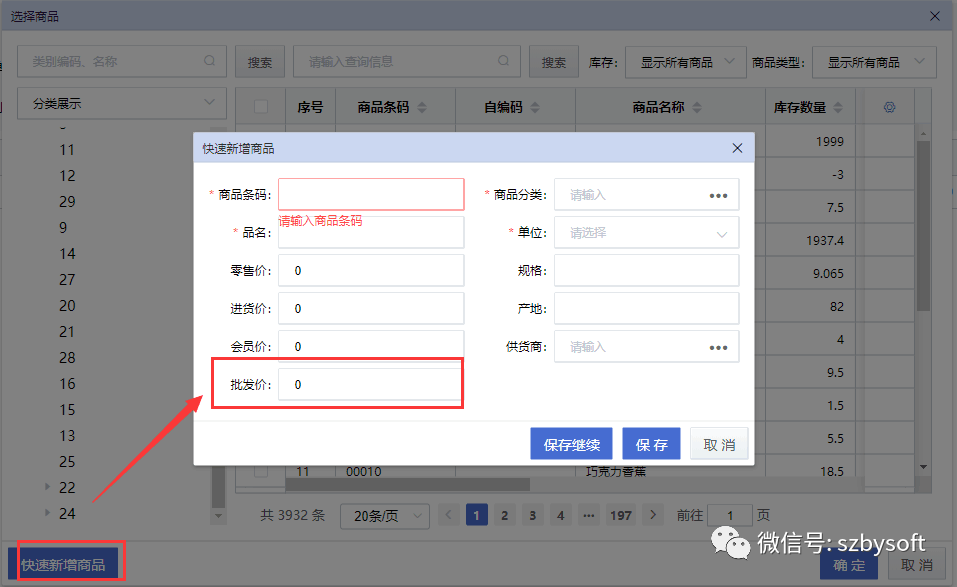Click table vertical scrollbar down arrow
Viewport: 957px width, 587px height.
click(923, 467)
